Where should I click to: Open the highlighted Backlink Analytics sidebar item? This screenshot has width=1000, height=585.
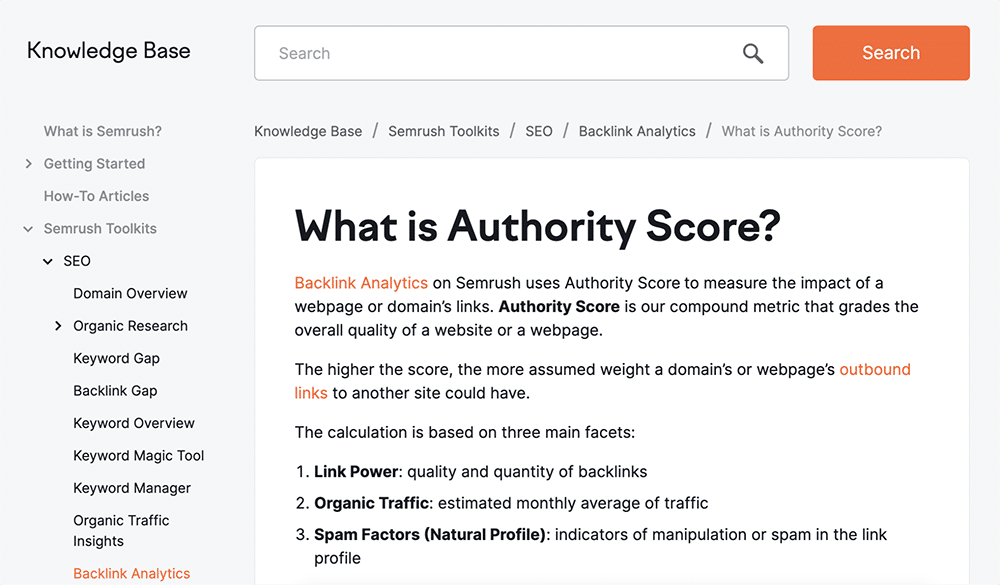tap(131, 573)
